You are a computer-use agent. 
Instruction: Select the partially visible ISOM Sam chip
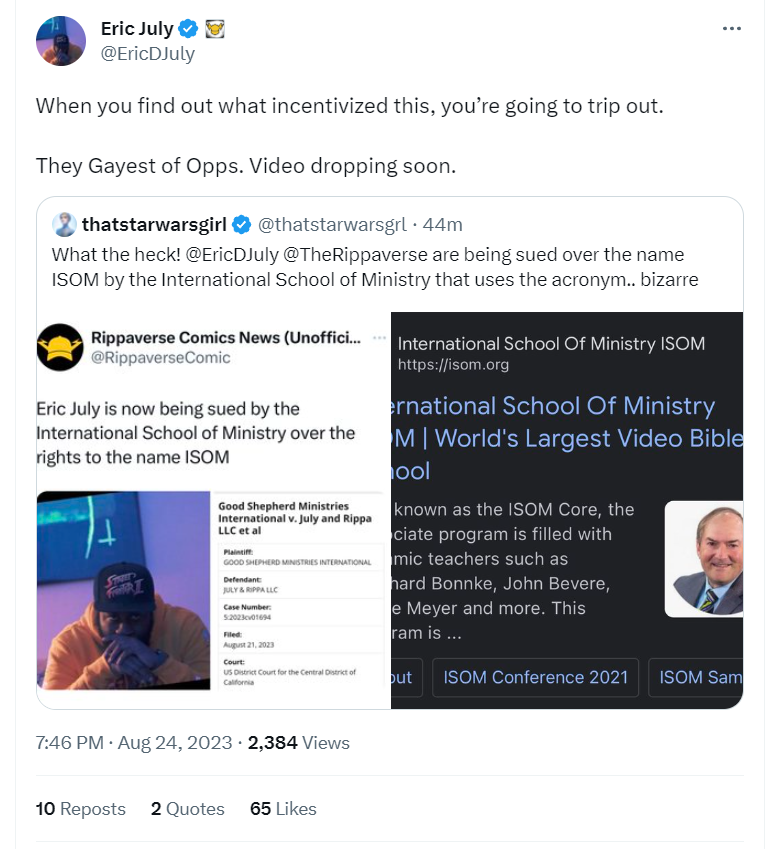pyautogui.click(x=699, y=677)
